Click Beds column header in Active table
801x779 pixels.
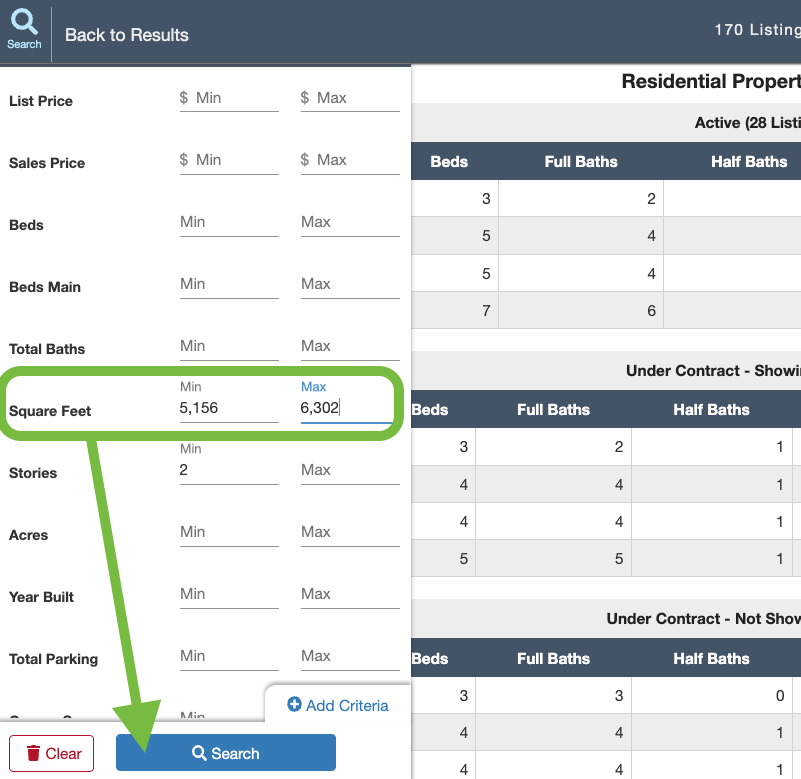point(449,161)
